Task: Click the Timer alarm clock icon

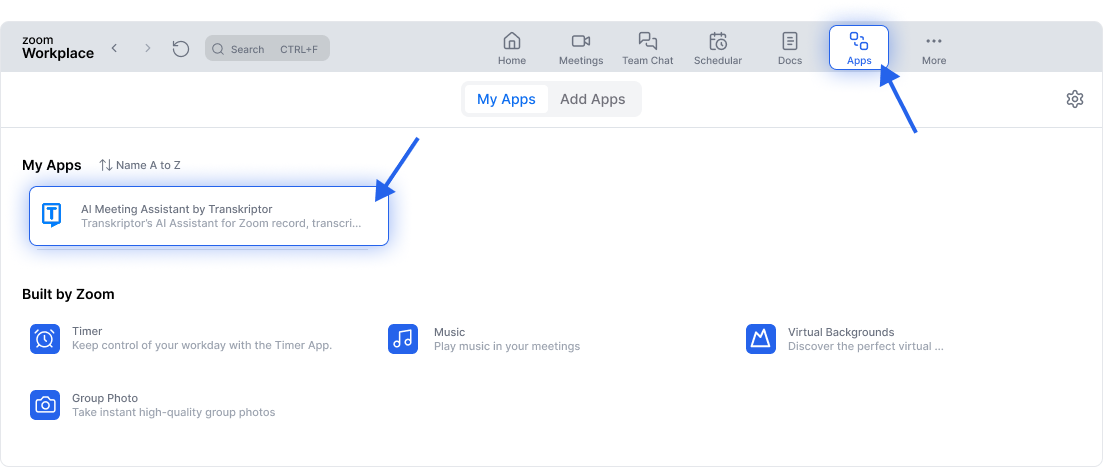Action: (45, 339)
